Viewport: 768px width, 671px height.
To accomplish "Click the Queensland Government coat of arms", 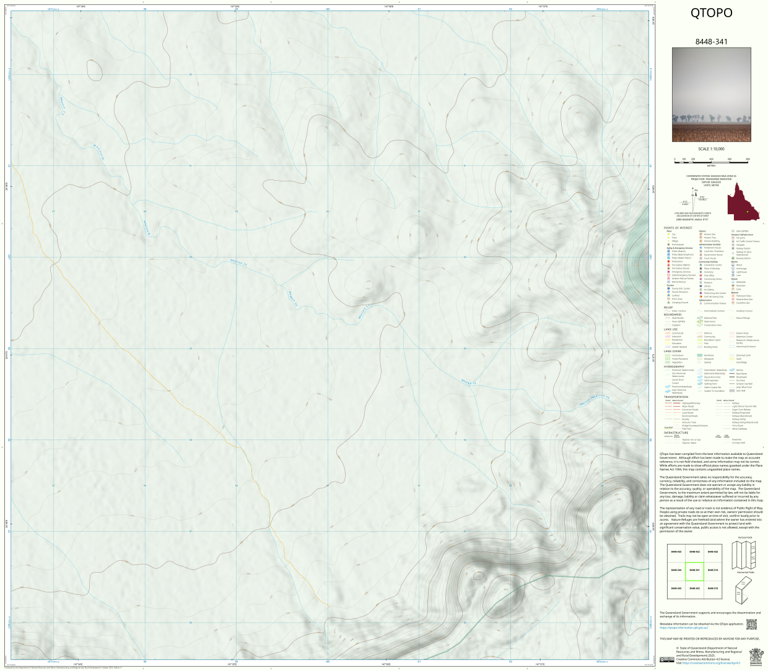I will 757,656.
